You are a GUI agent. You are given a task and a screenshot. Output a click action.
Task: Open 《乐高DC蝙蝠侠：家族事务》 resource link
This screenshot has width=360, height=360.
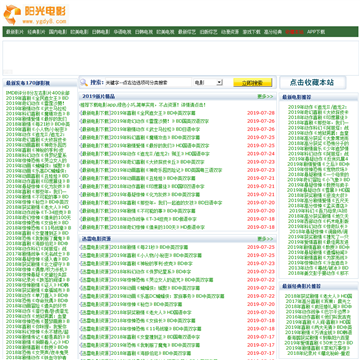click(x=167, y=296)
